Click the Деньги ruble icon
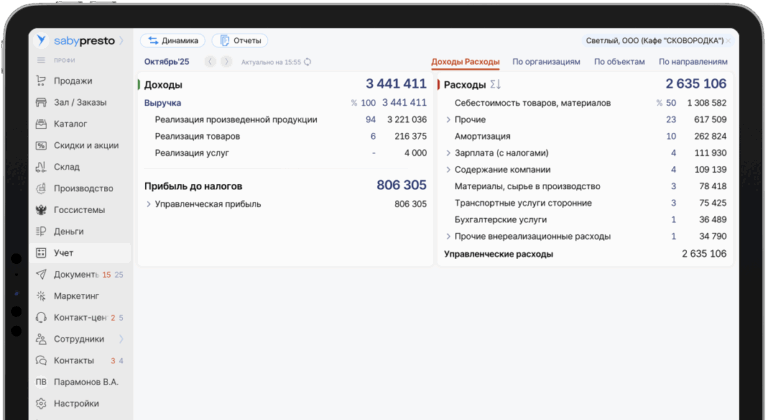Viewport: 768px width, 420px height. coord(41,231)
